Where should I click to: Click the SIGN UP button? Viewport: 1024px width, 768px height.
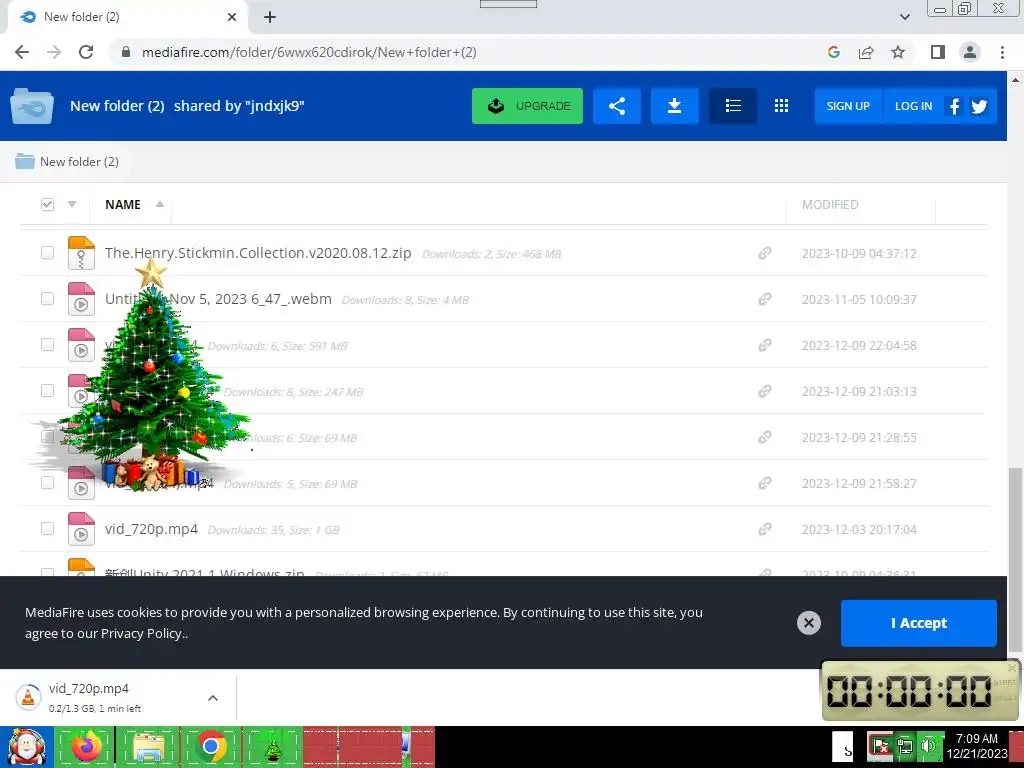click(x=848, y=106)
